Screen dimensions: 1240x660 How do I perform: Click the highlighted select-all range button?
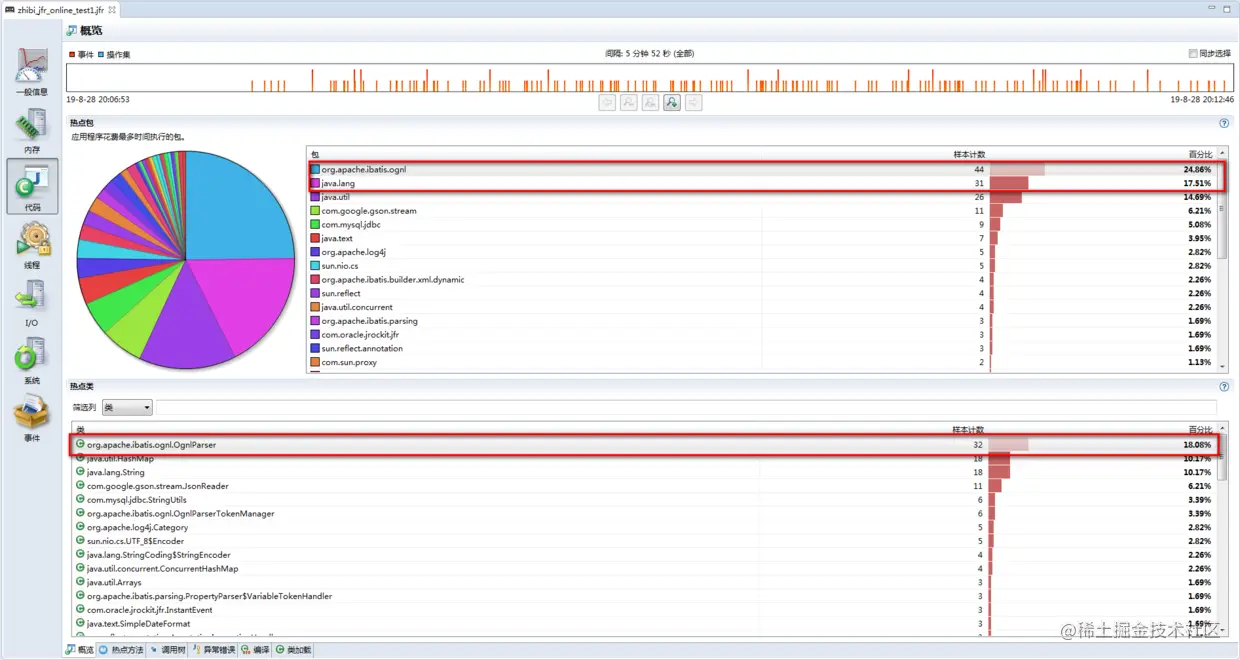672,102
